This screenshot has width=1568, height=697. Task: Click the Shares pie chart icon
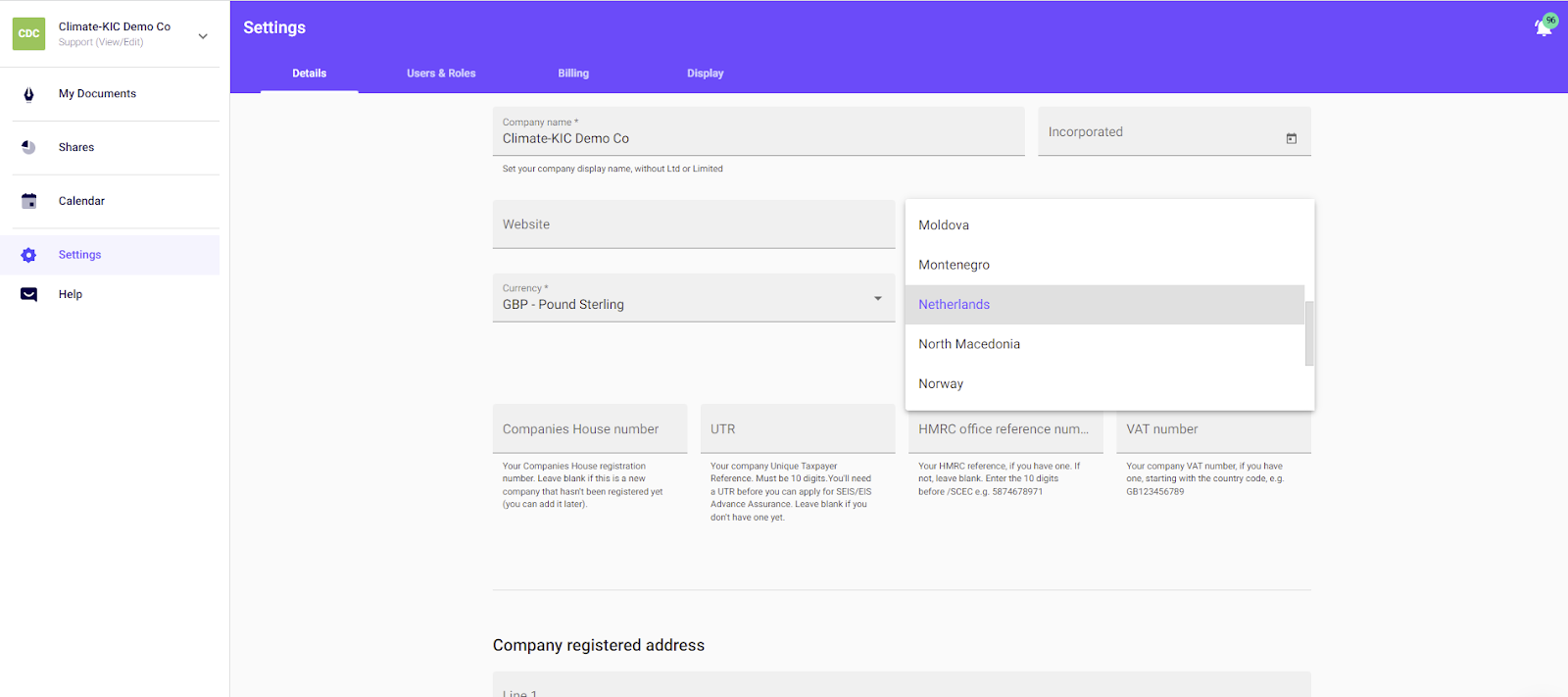28,147
